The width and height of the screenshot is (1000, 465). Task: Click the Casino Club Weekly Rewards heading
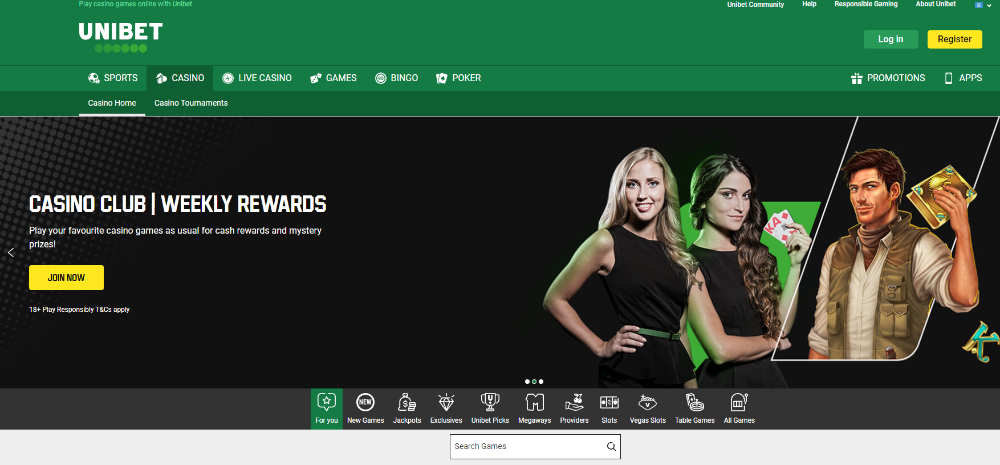click(178, 204)
